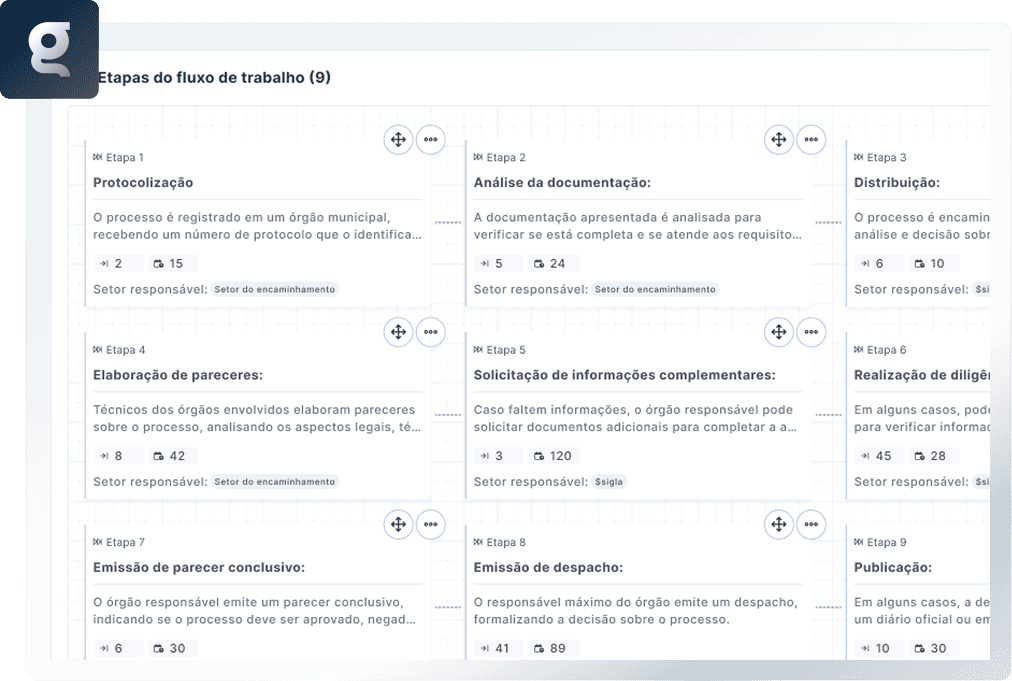This screenshot has height=681, width=1012.
Task: Click the arrow count icon showing 41 in Etapa 8
Action: pos(485,648)
